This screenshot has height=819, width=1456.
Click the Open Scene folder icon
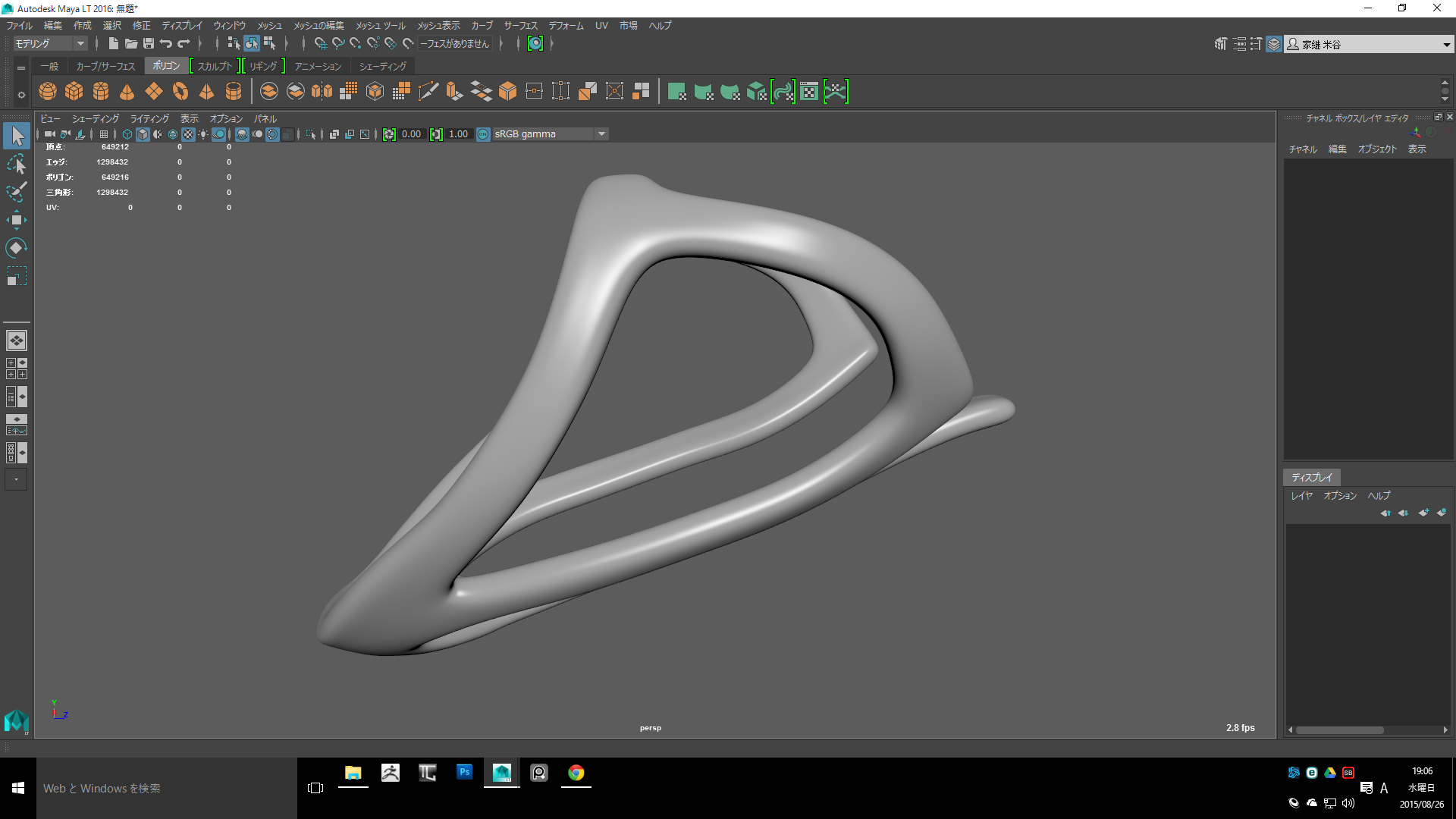tap(130, 44)
